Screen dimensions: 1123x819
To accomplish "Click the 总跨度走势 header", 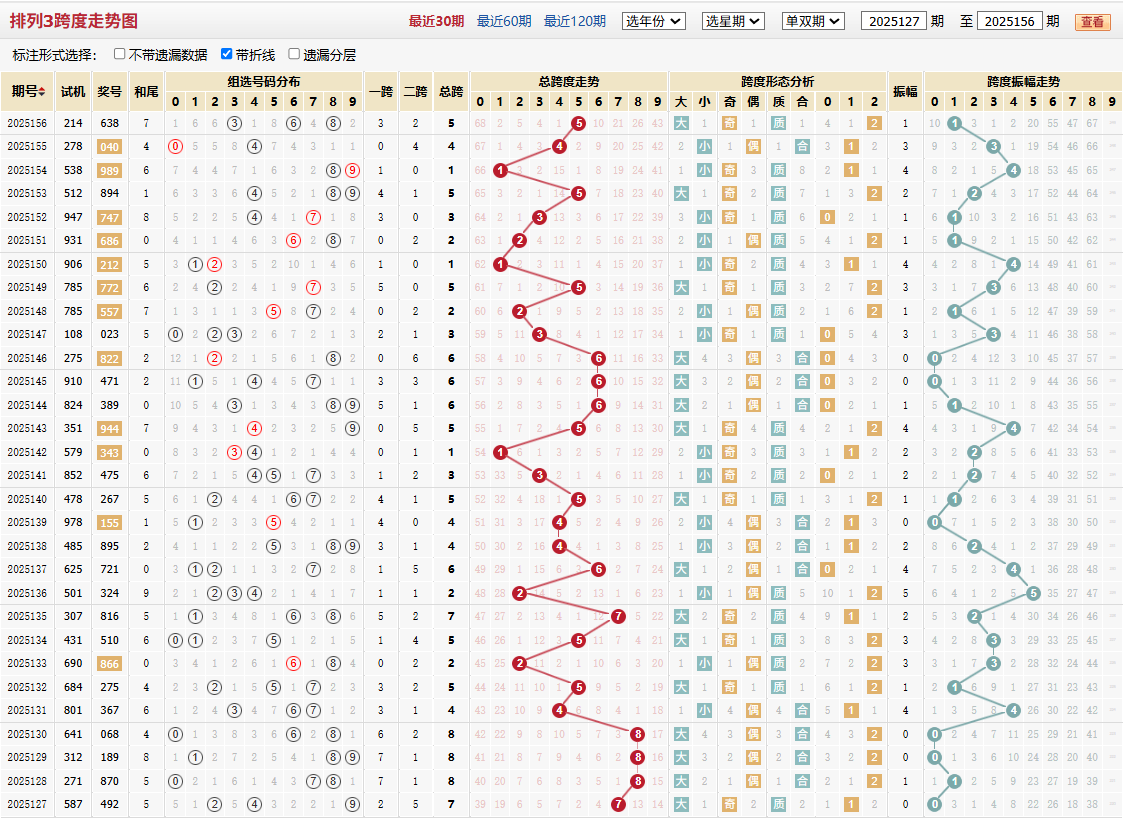I will [x=569, y=82].
